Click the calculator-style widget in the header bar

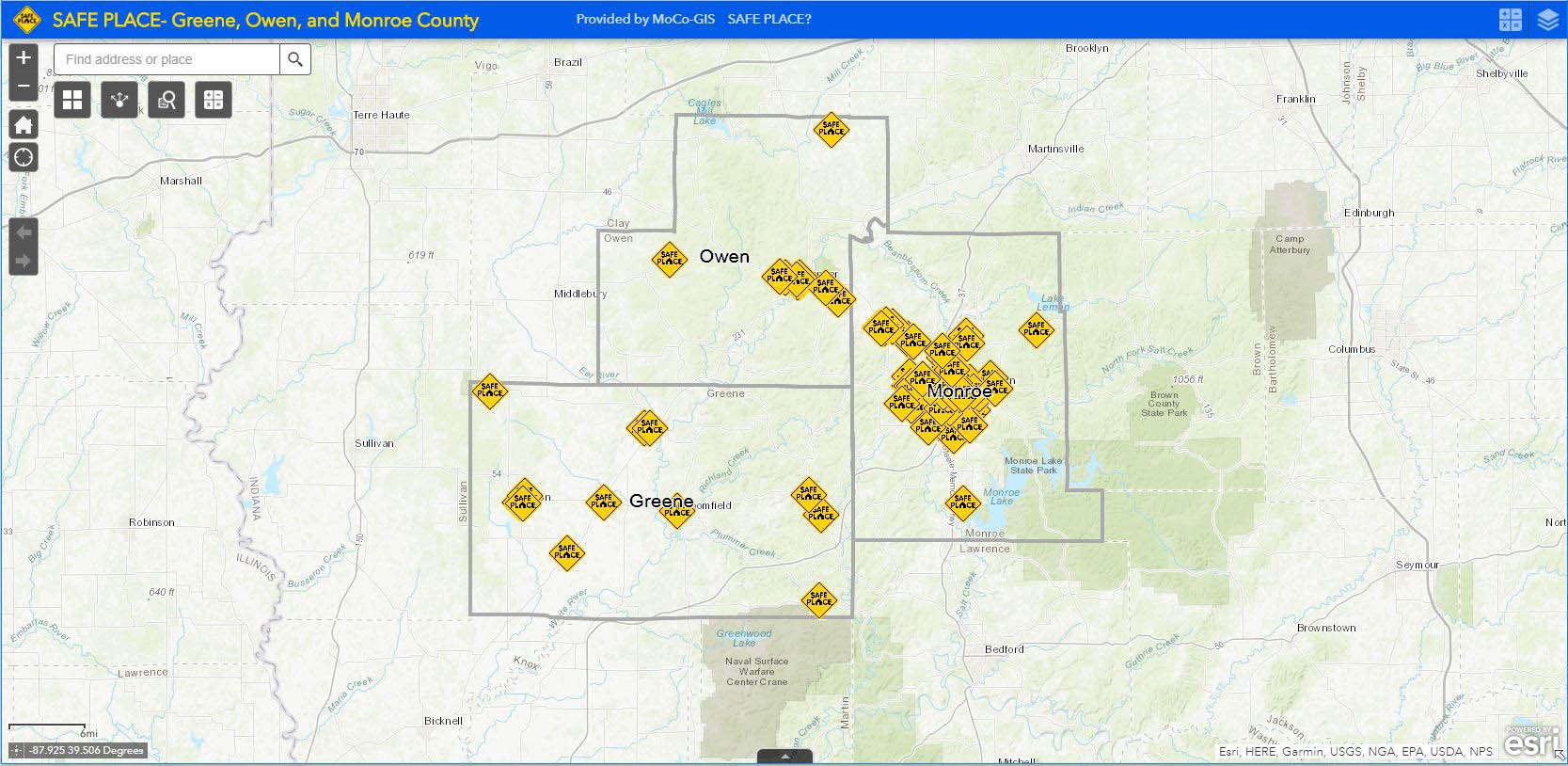1510,20
